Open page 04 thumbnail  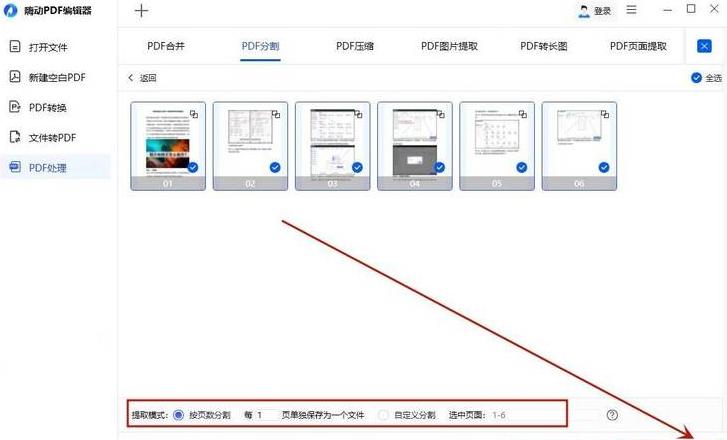pyautogui.click(x=415, y=146)
